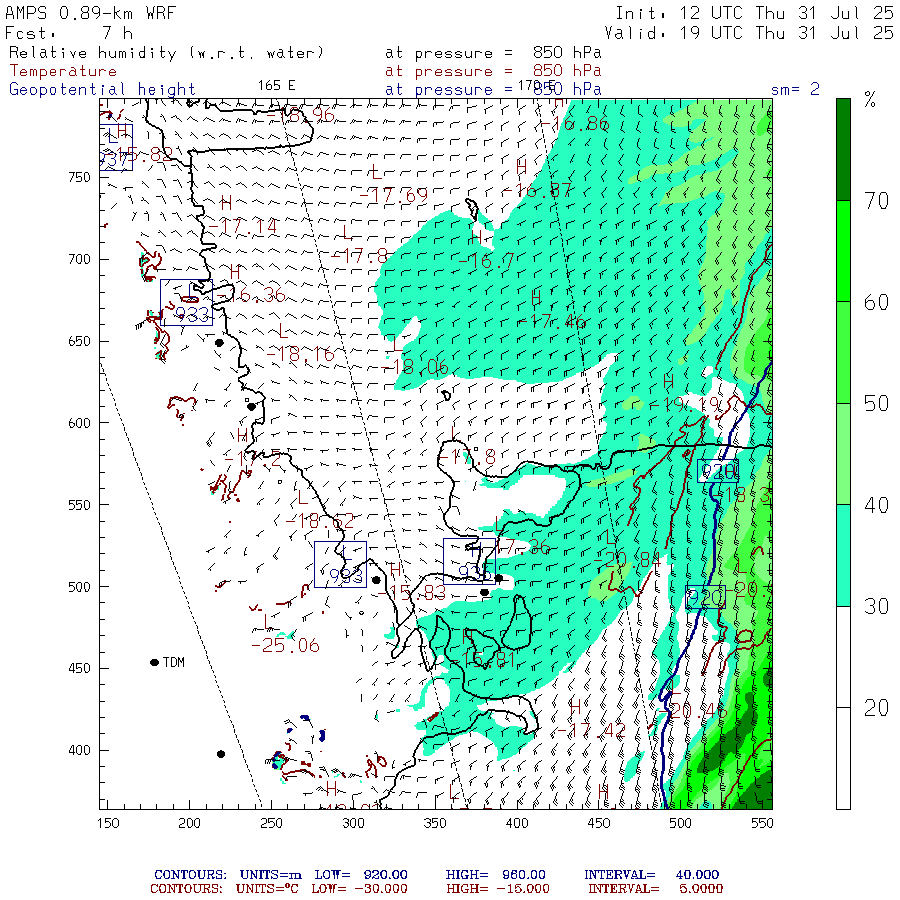Click the 'Fcst: 7 h' forecast hour label
Screen dimensions: 900x900
pyautogui.click(x=69, y=33)
